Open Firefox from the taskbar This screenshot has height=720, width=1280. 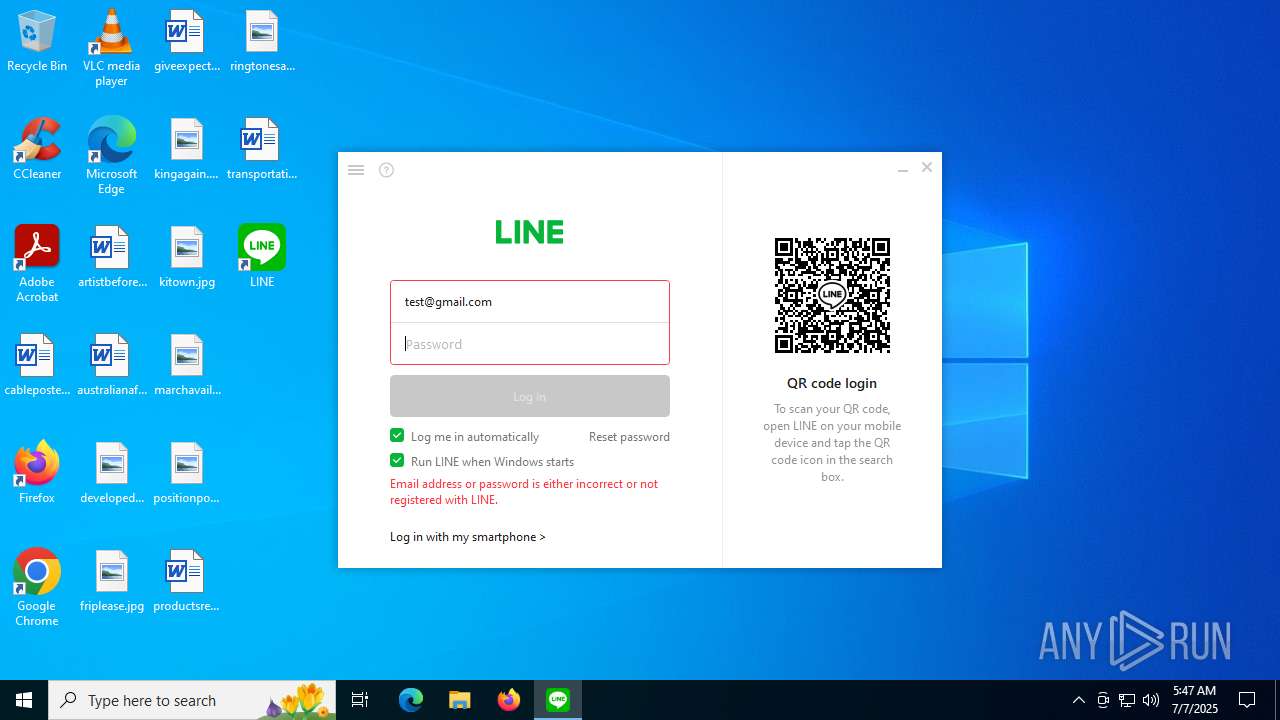click(x=509, y=700)
